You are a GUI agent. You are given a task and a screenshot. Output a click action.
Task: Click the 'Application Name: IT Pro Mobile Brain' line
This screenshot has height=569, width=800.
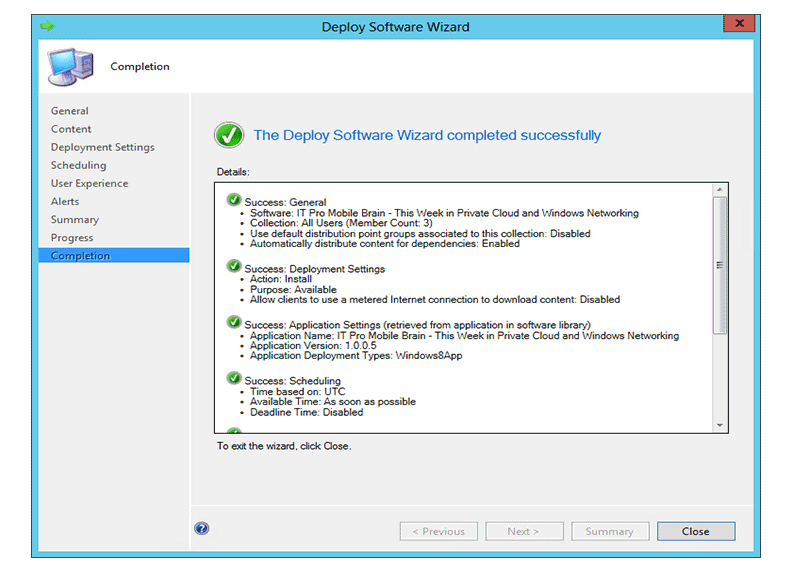(x=464, y=336)
